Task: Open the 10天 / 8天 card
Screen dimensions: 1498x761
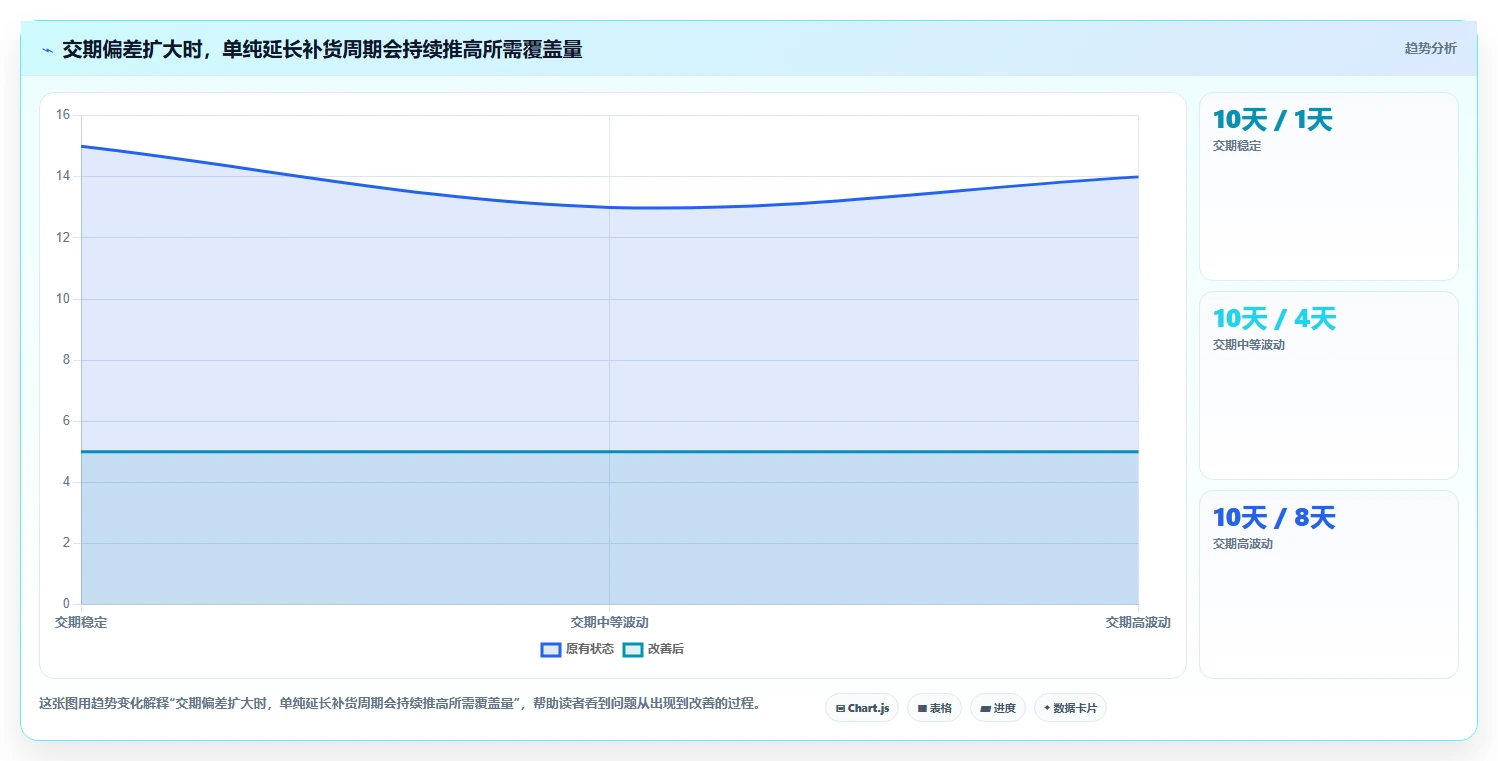Action: coord(1328,584)
